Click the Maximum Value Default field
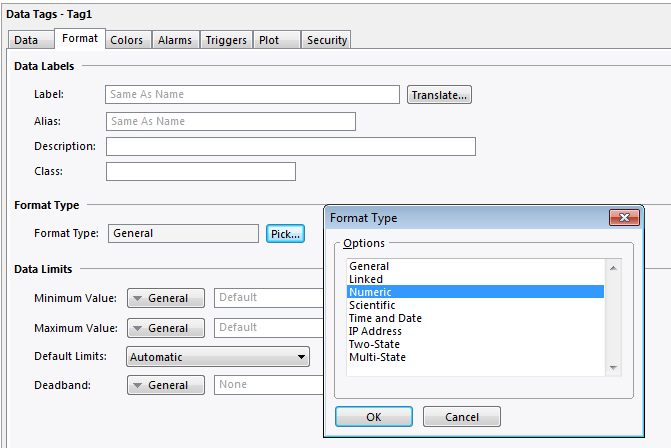Image resolution: width=671 pixels, height=448 pixels. tap(269, 328)
